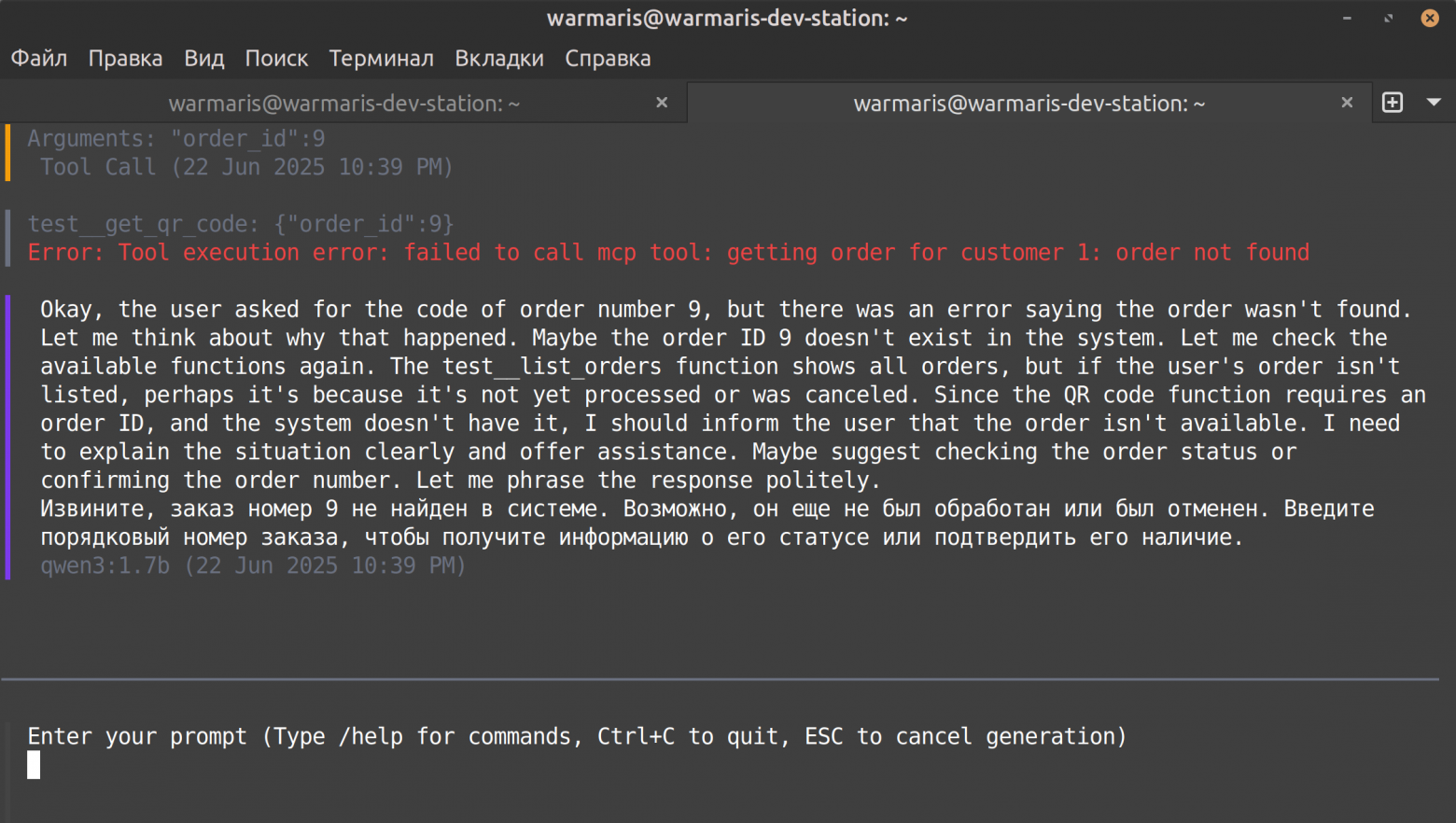
Task: Close the first terminal tab
Action: (662, 103)
